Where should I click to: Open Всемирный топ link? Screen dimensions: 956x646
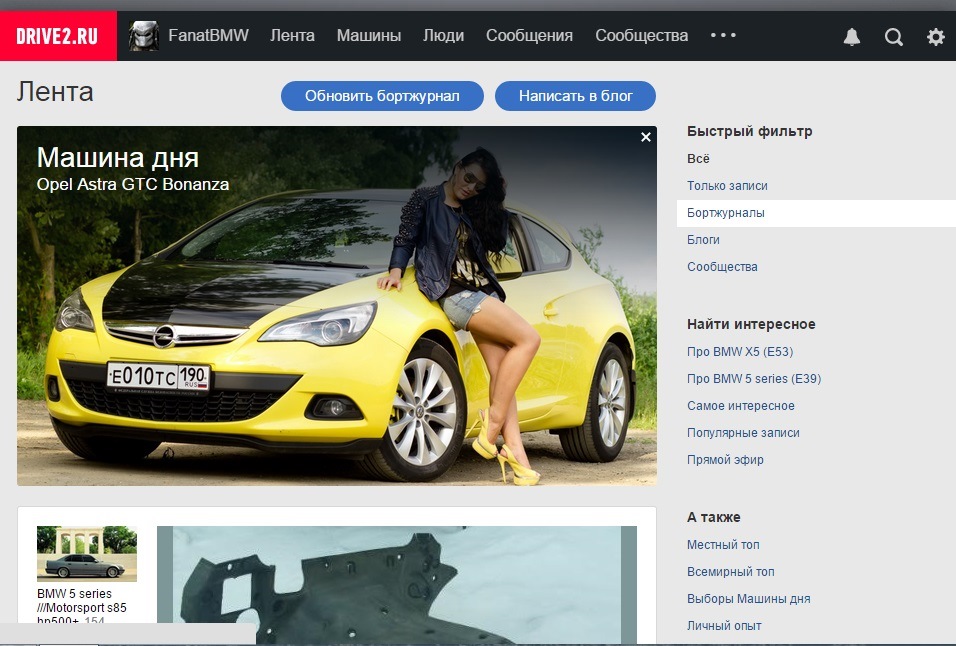(730, 572)
